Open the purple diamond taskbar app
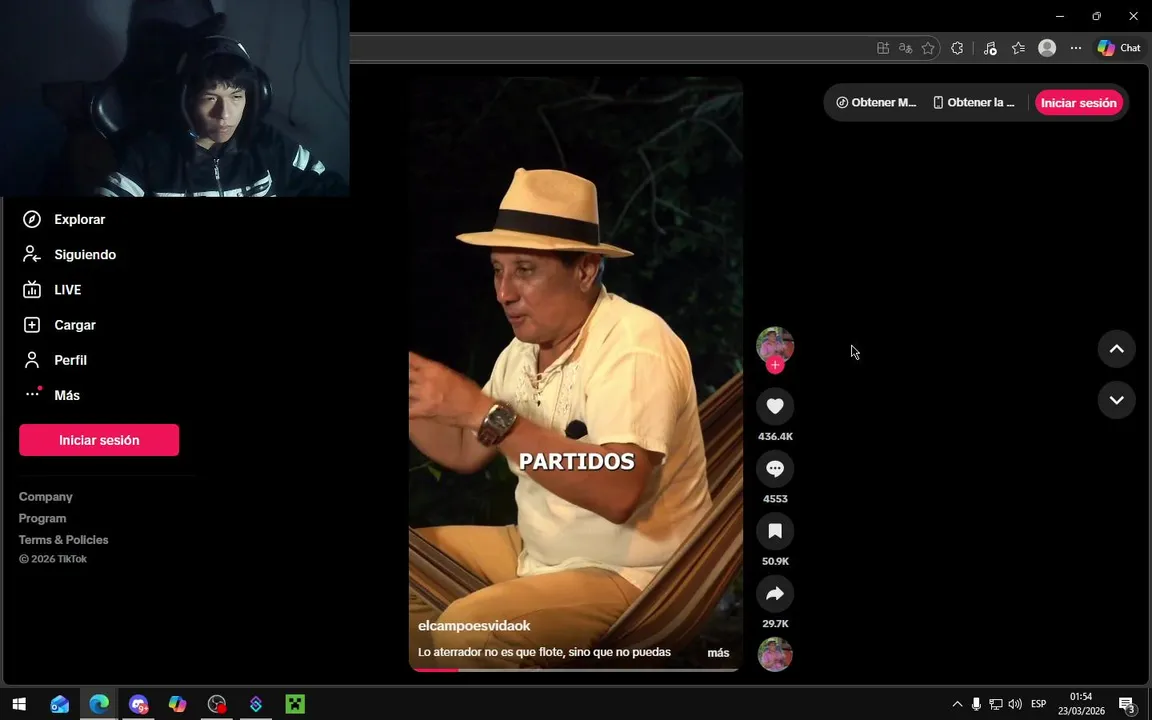 point(256,704)
